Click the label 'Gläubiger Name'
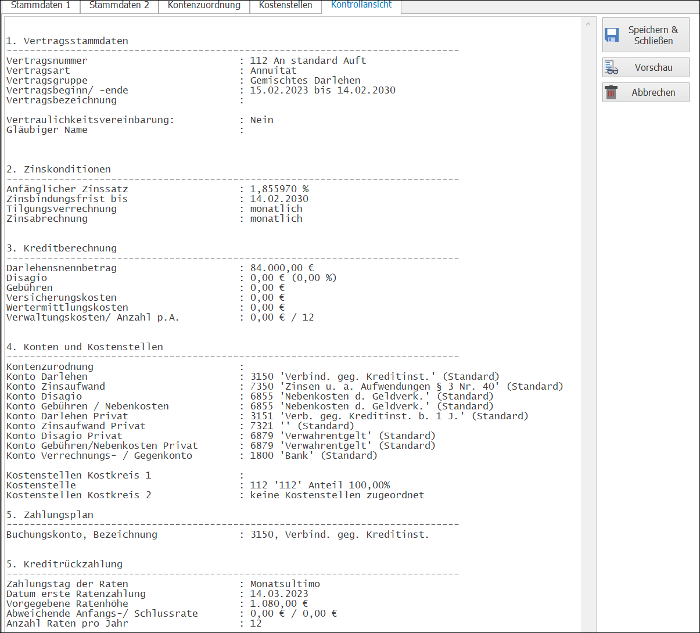The width and height of the screenshot is (700, 633). pos(47,130)
